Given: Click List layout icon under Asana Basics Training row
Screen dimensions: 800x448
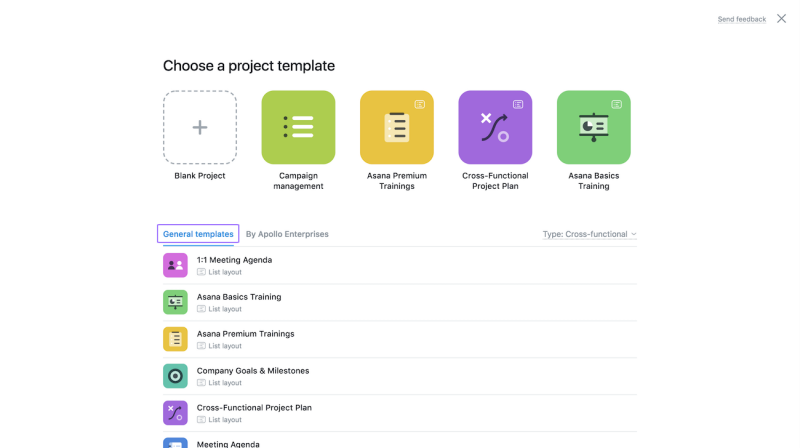Looking at the screenshot, I should coord(202,309).
